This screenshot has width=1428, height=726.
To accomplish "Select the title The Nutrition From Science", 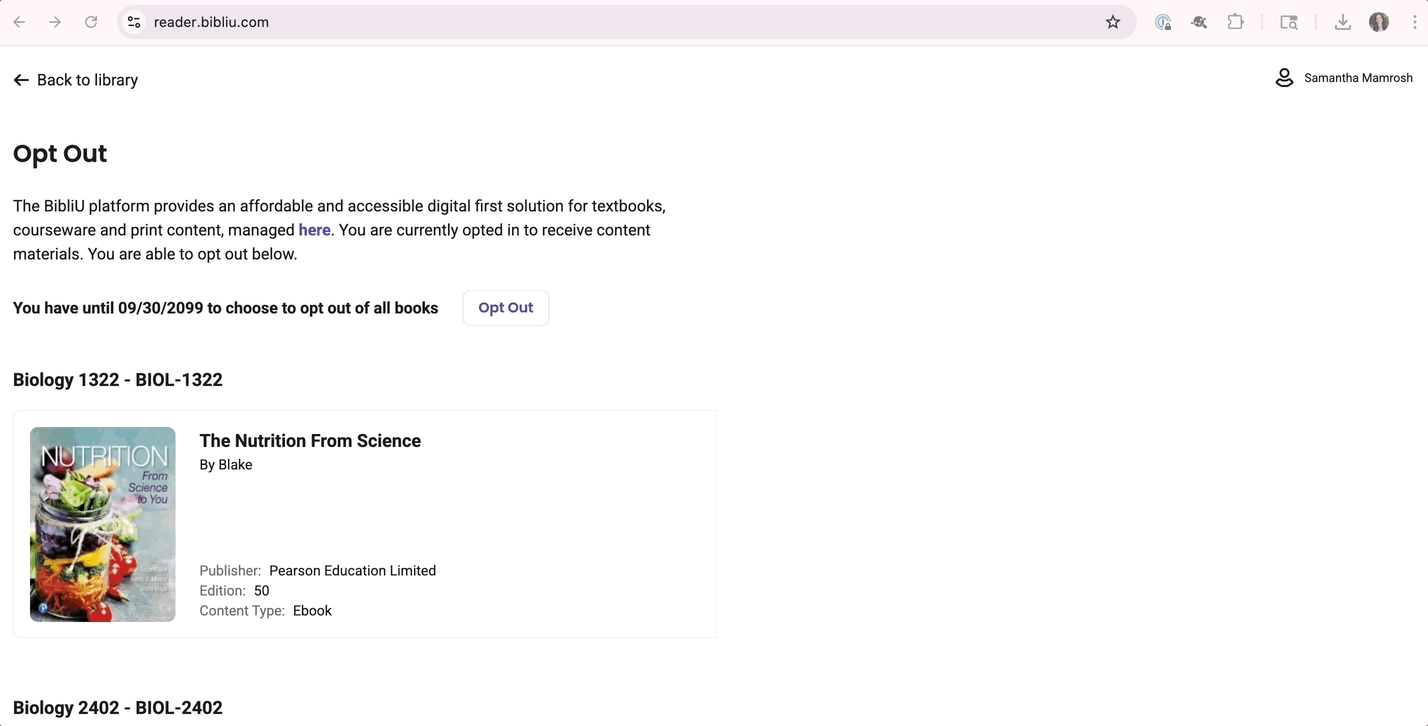I will (x=310, y=441).
